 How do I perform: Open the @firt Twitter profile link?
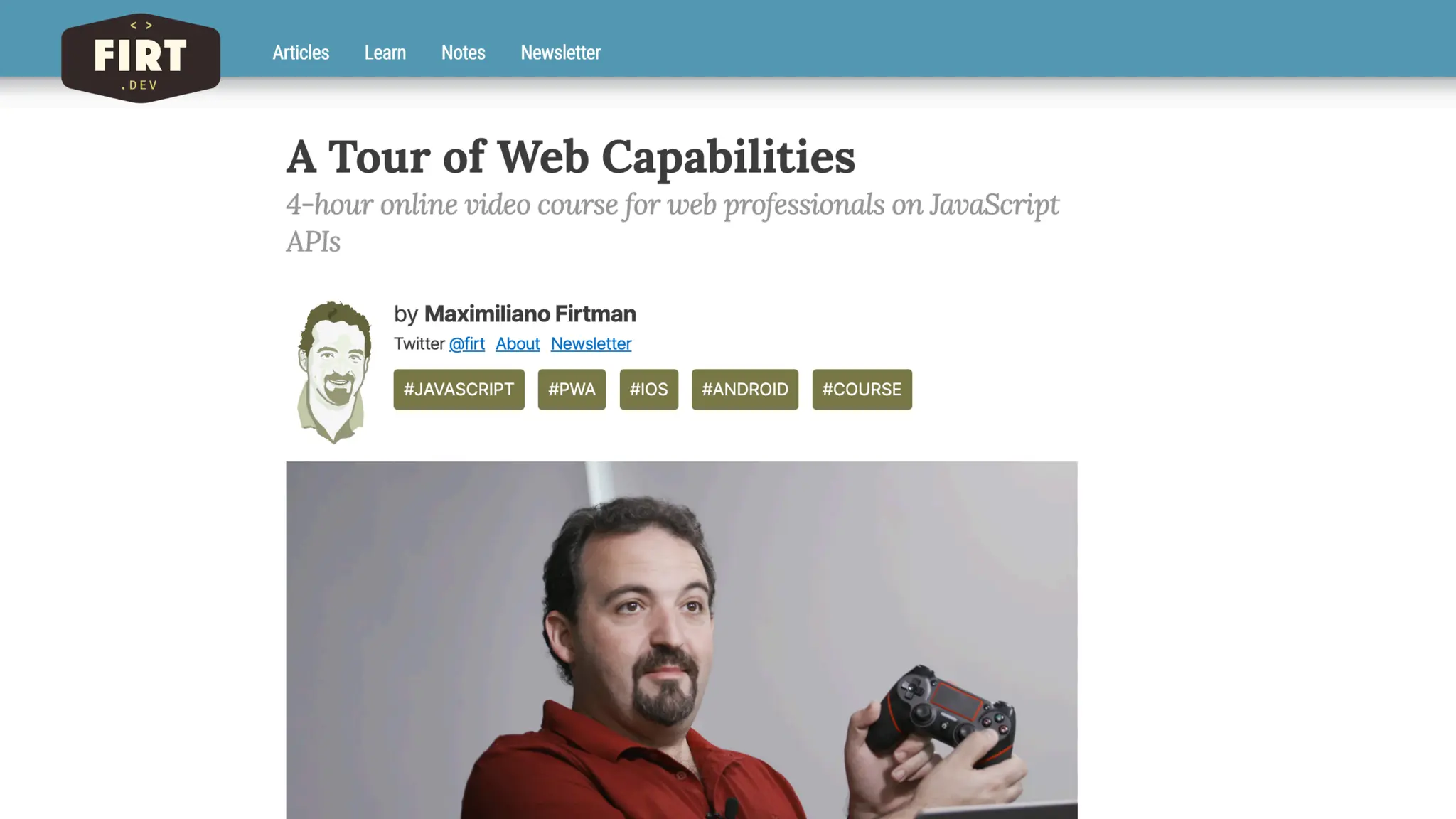pyautogui.click(x=467, y=343)
